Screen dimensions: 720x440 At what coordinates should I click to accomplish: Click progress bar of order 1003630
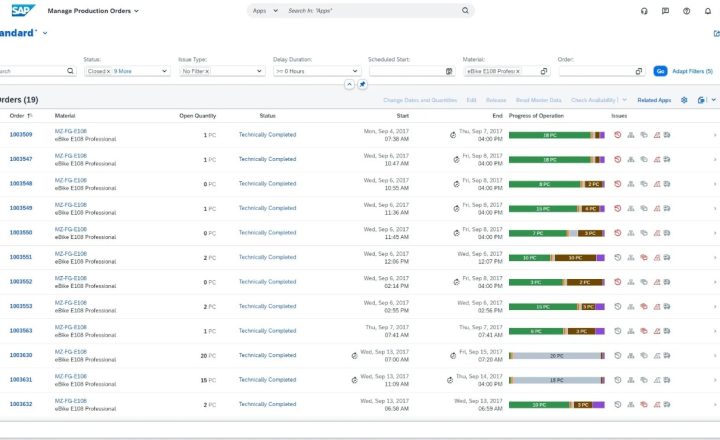[557, 355]
